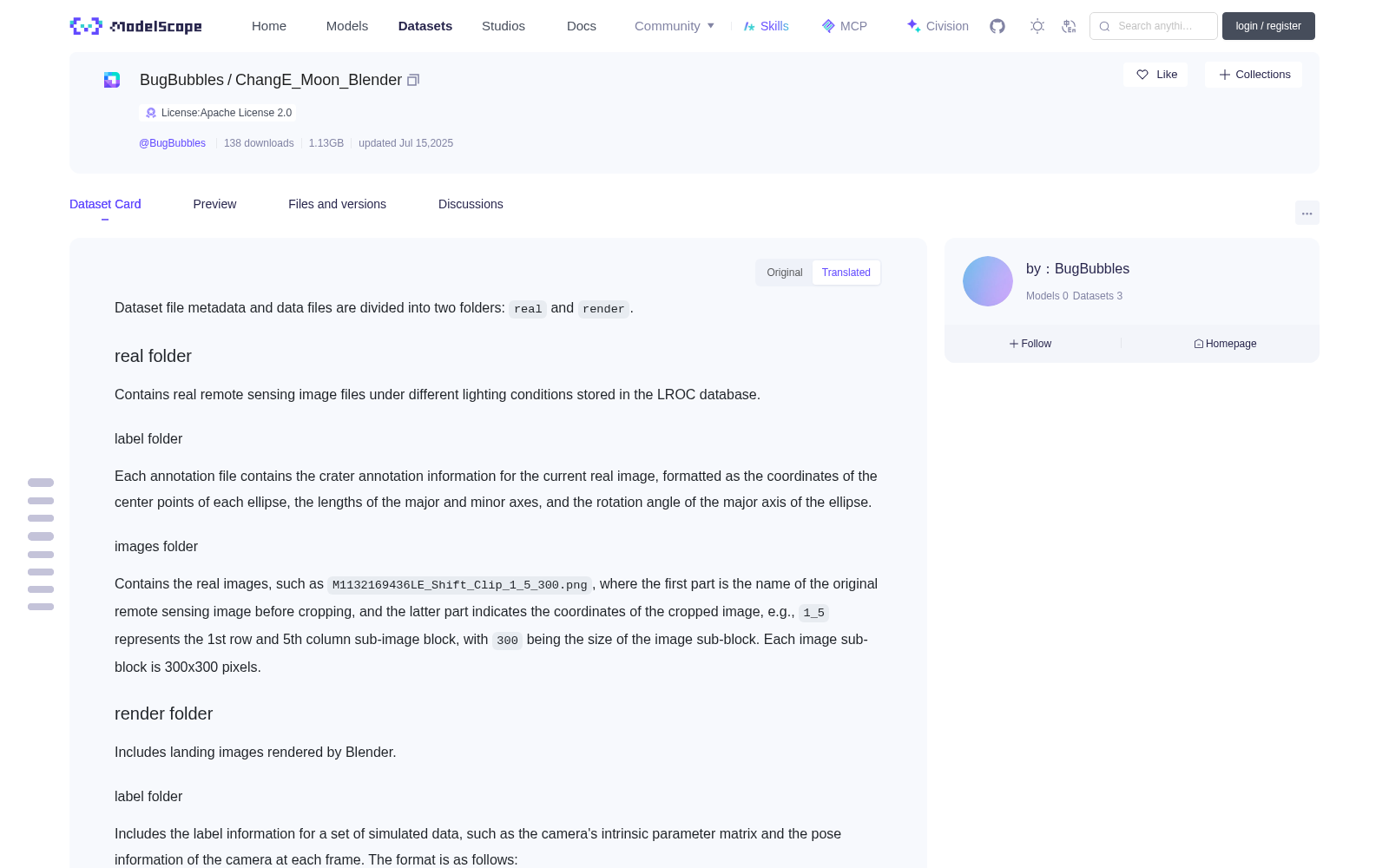
Task: Click the inline code word render
Action: coord(603,309)
